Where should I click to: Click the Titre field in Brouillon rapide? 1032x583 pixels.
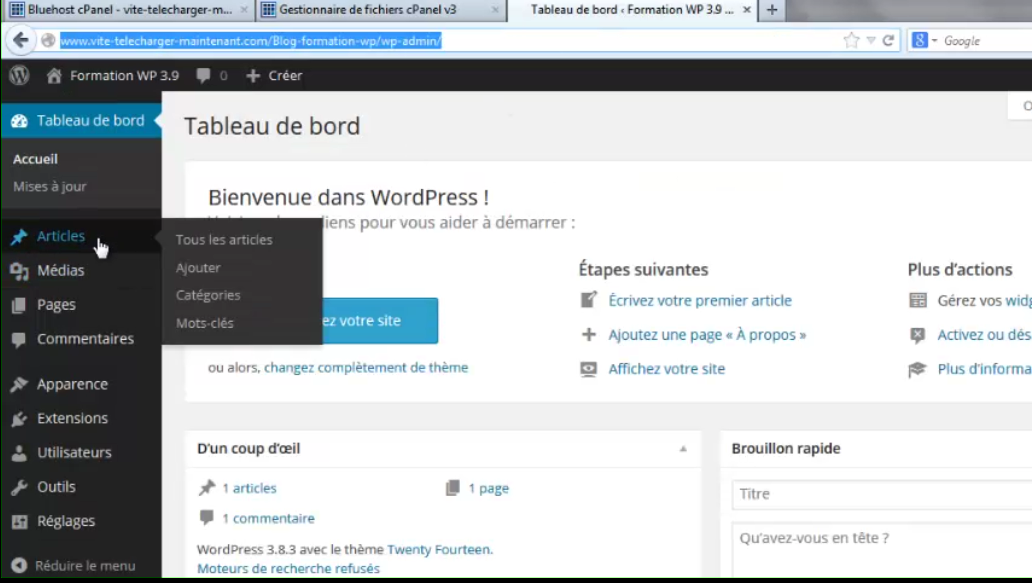882,494
